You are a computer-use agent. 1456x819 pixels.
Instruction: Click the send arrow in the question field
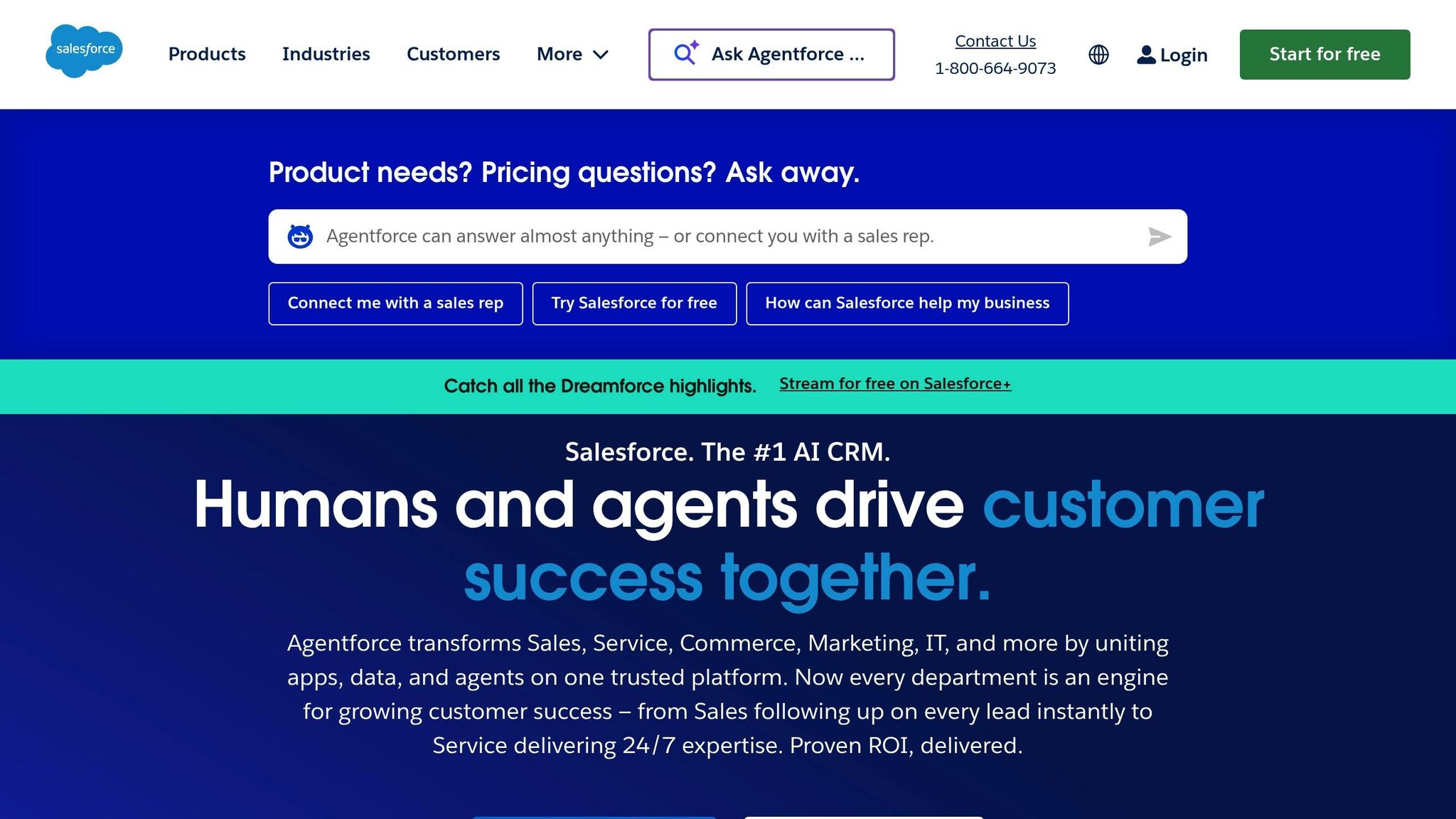(x=1160, y=236)
